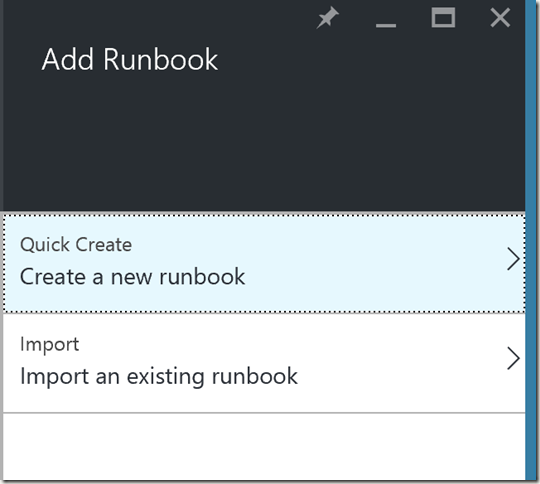
Task: Click the 'Quick Create' heading text
Action: click(x=76, y=245)
